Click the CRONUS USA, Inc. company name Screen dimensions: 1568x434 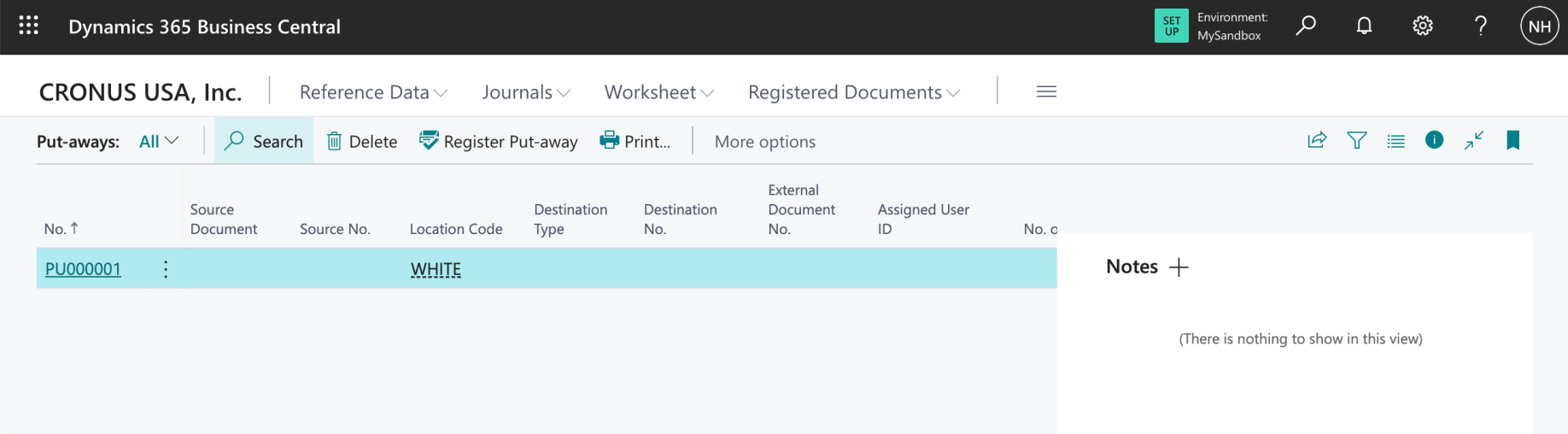[x=141, y=92]
